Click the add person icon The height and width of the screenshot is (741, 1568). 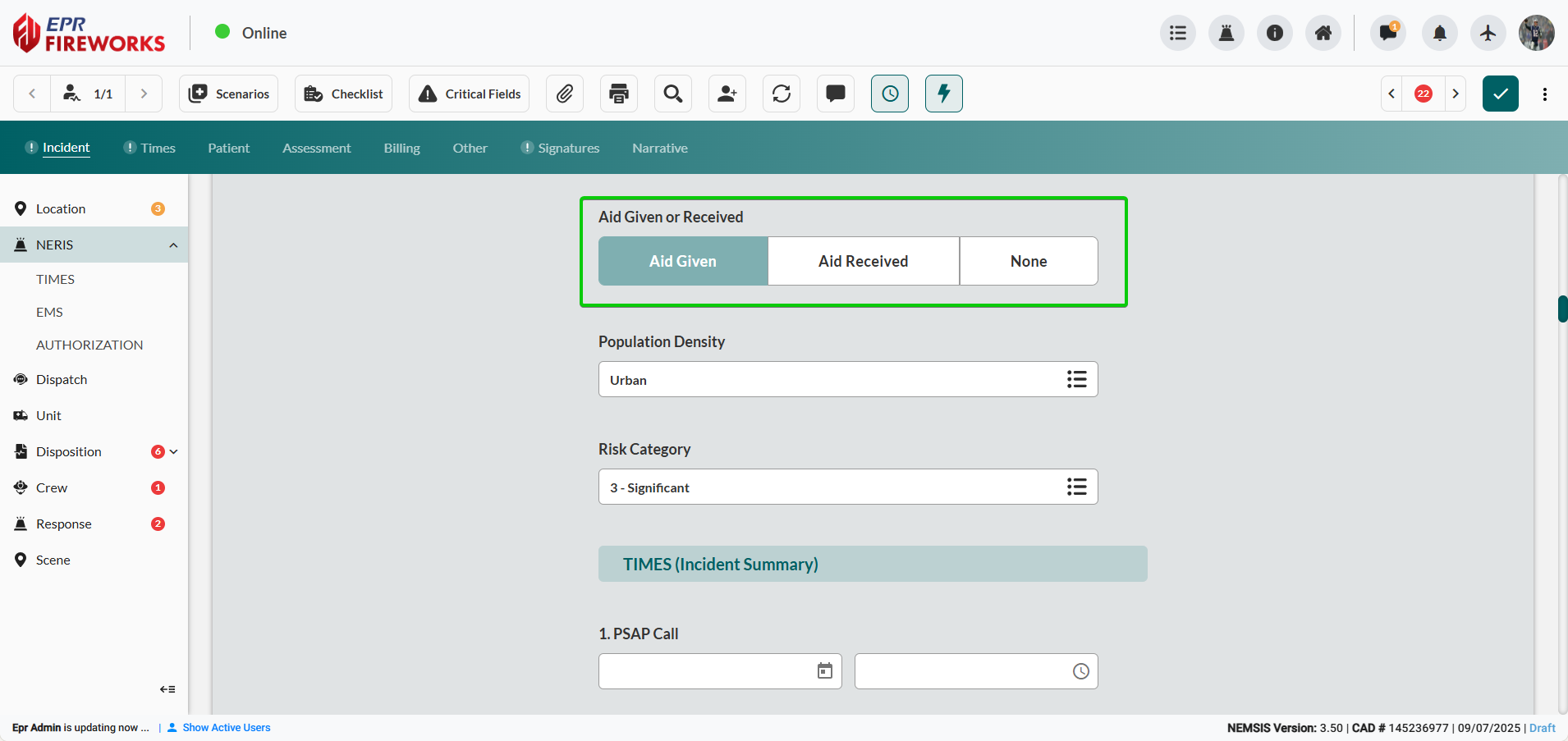click(x=727, y=94)
